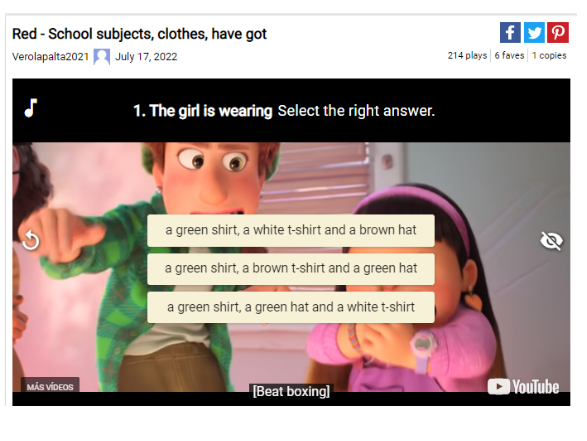This screenshot has width=587, height=441.
Task: Click the July 17, 2022 date
Action: click(146, 57)
